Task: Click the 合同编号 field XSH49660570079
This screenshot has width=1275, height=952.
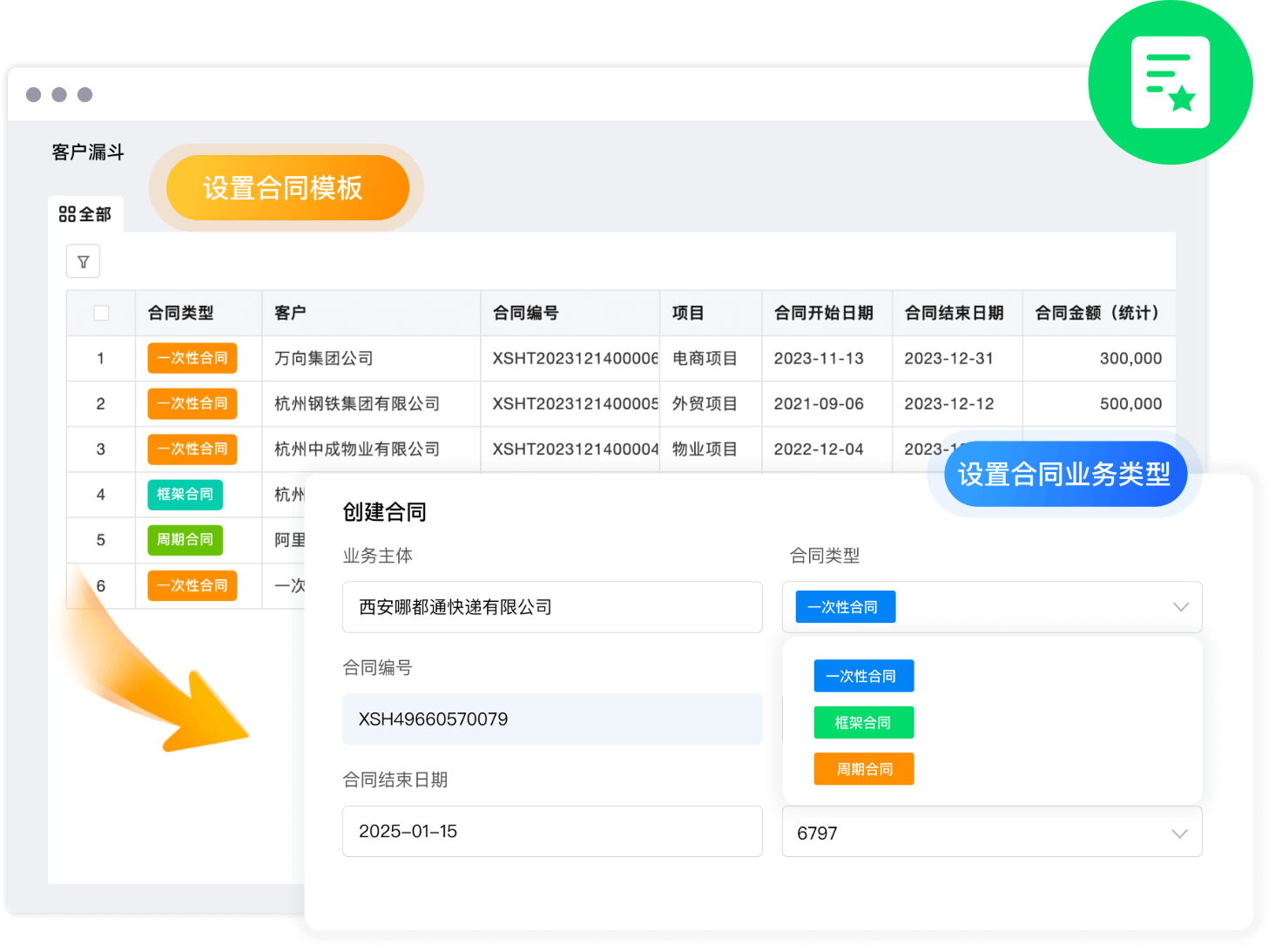Action: coord(552,719)
